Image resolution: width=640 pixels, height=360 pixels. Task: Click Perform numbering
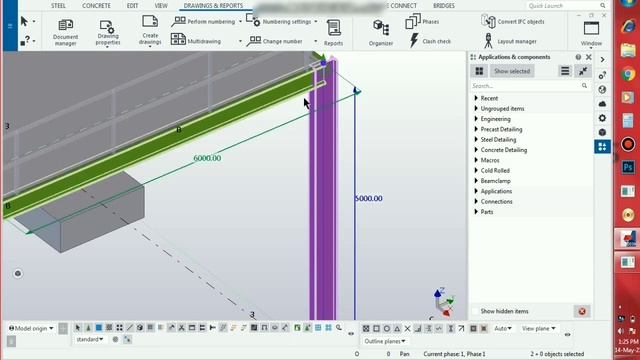coord(203,22)
